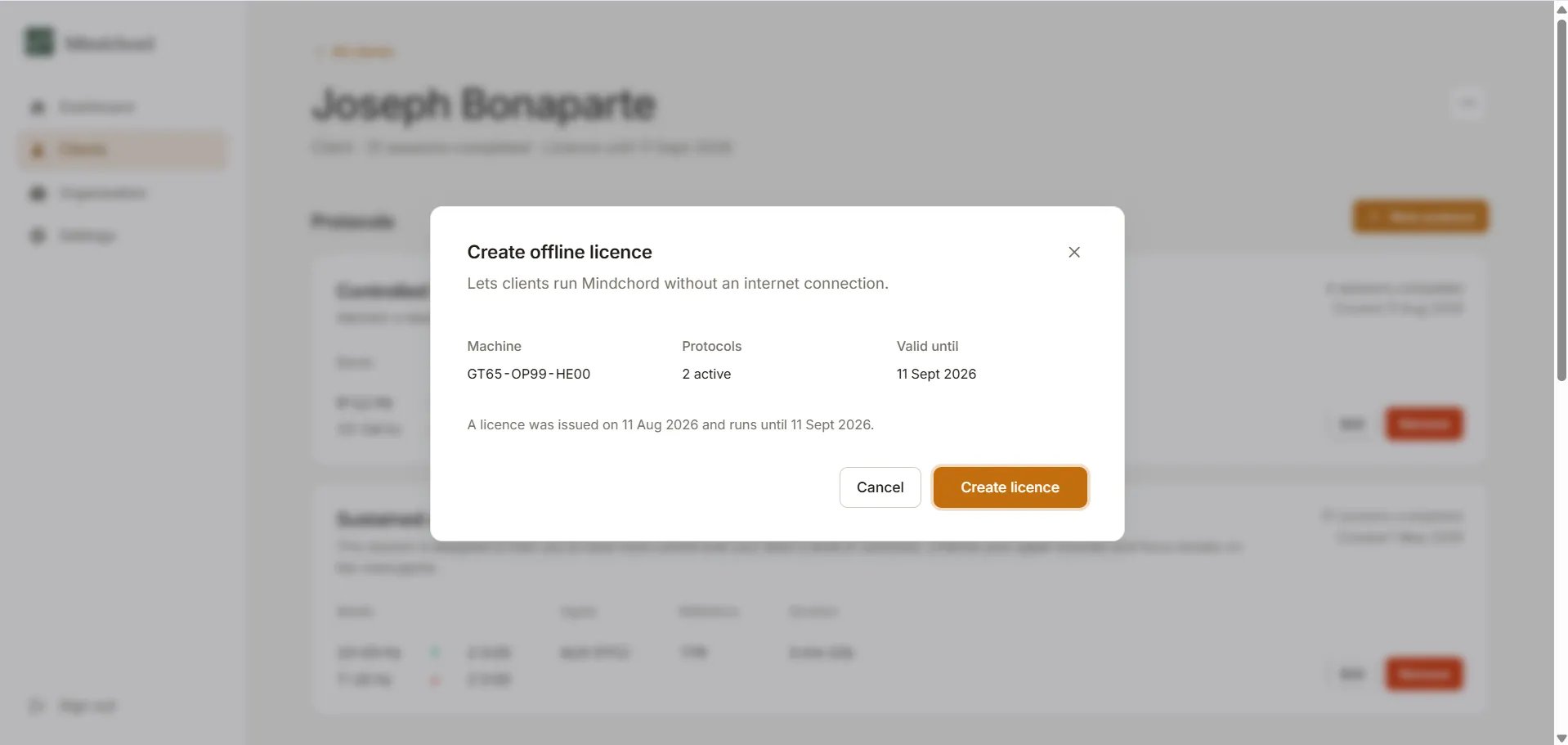The image size is (1568, 745).
Task: Click the Sign out icon
Action: [37, 706]
